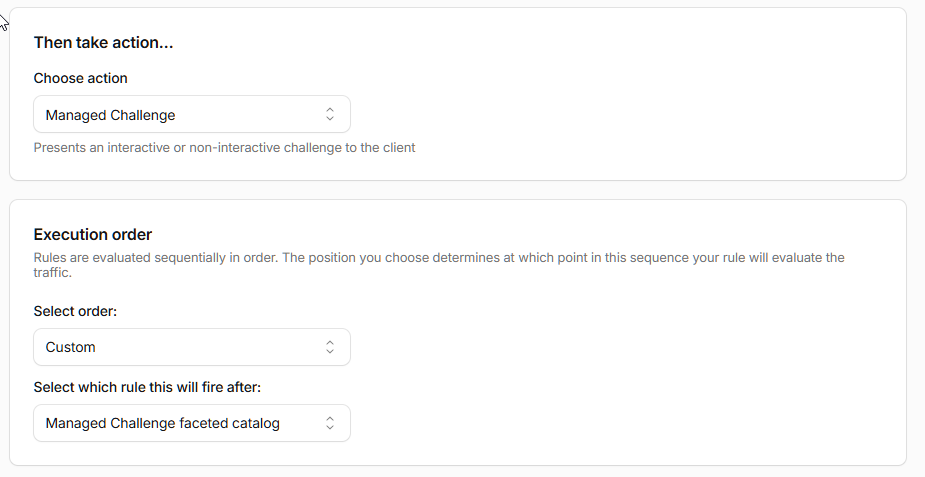925x477 pixels.
Task: Click the gap between the two cards
Action: (458, 190)
